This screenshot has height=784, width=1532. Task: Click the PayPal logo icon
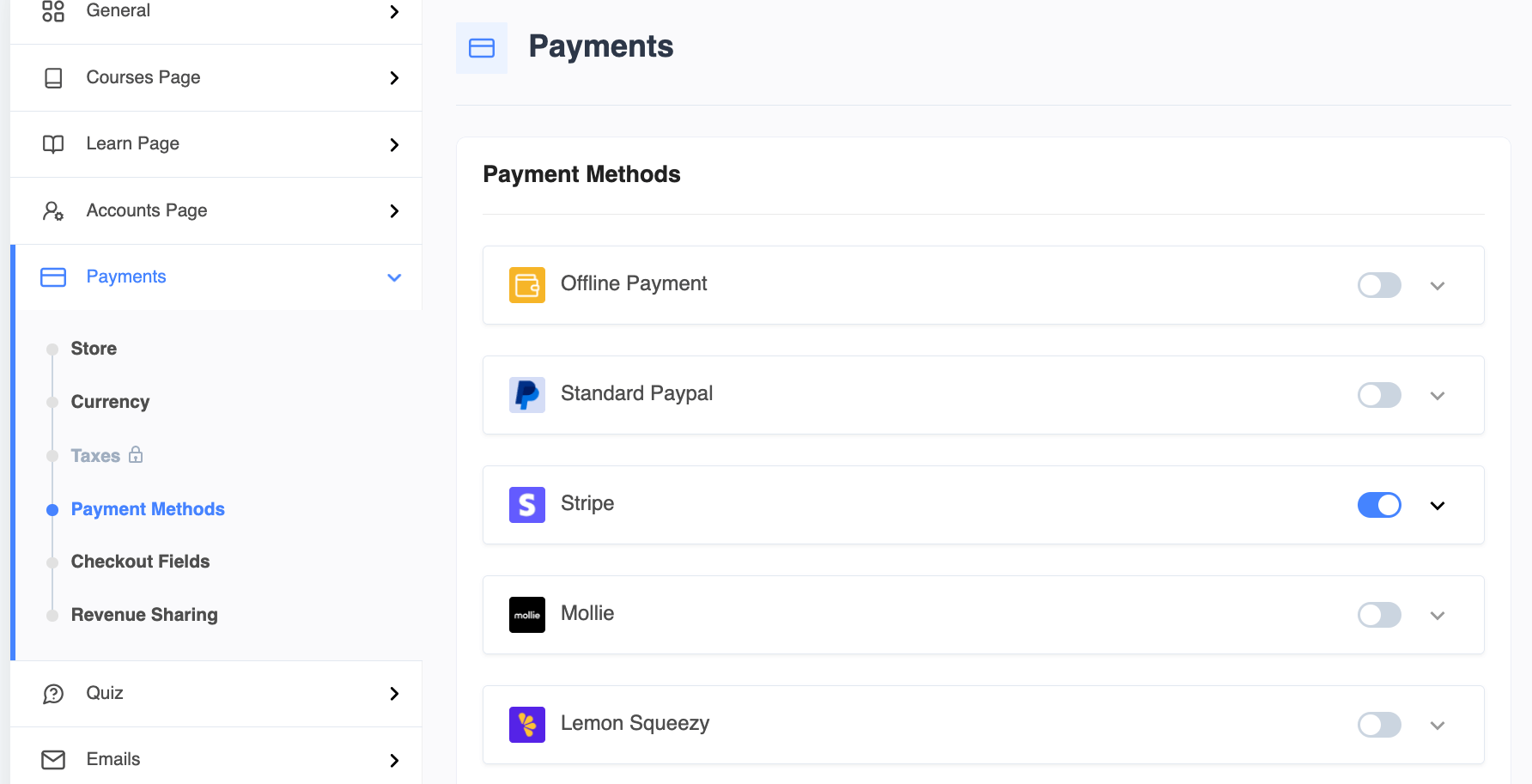click(526, 395)
